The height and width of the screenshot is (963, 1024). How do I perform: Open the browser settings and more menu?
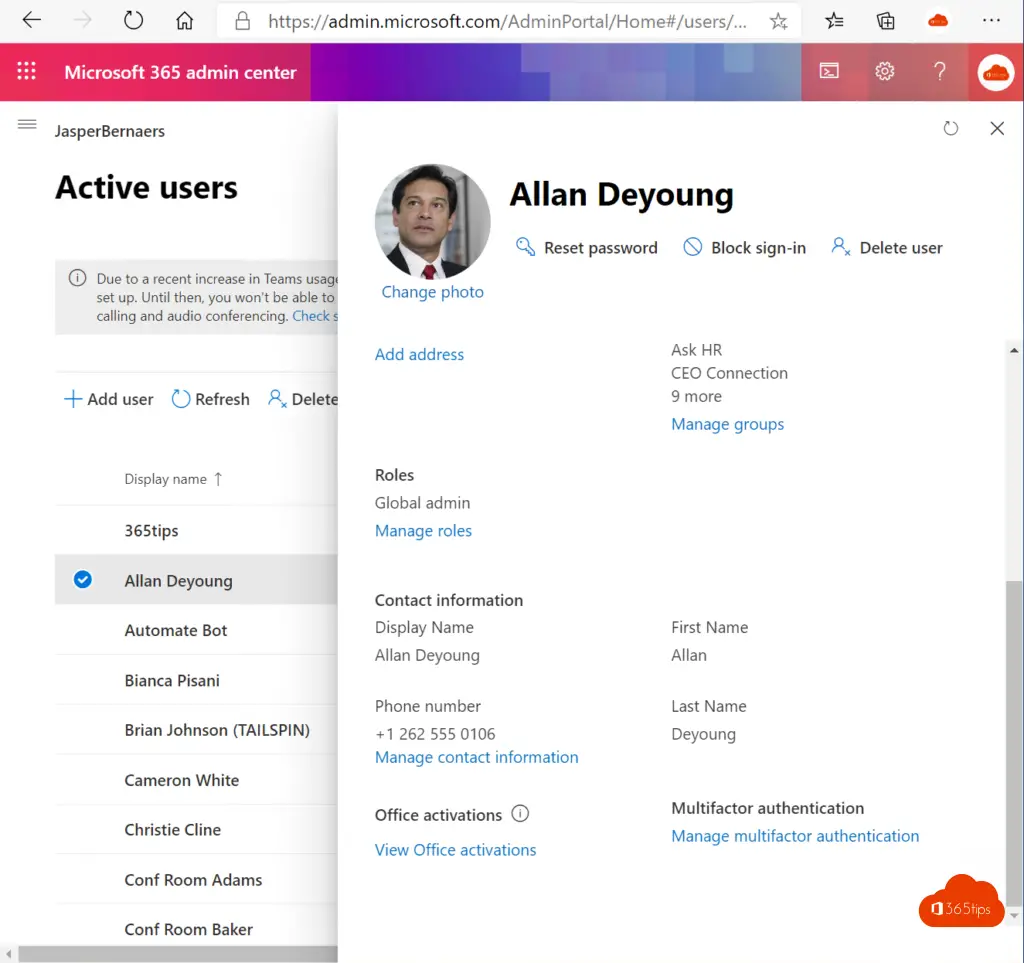click(991, 21)
